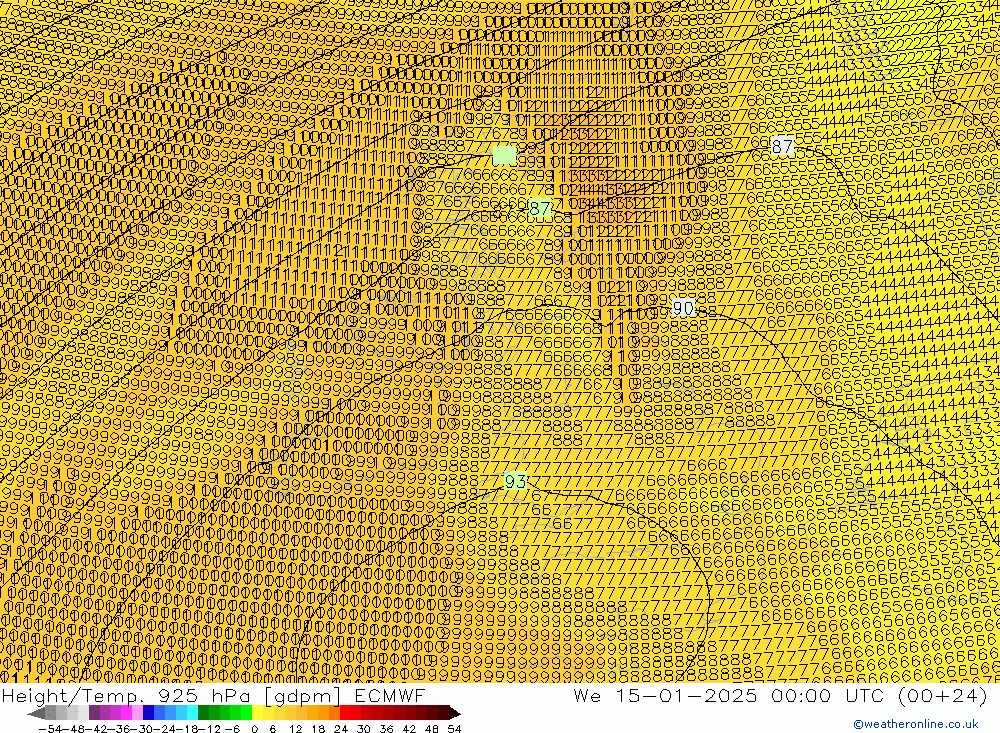
Task: Pick the dark blue swatch at -30
Action: point(148,713)
